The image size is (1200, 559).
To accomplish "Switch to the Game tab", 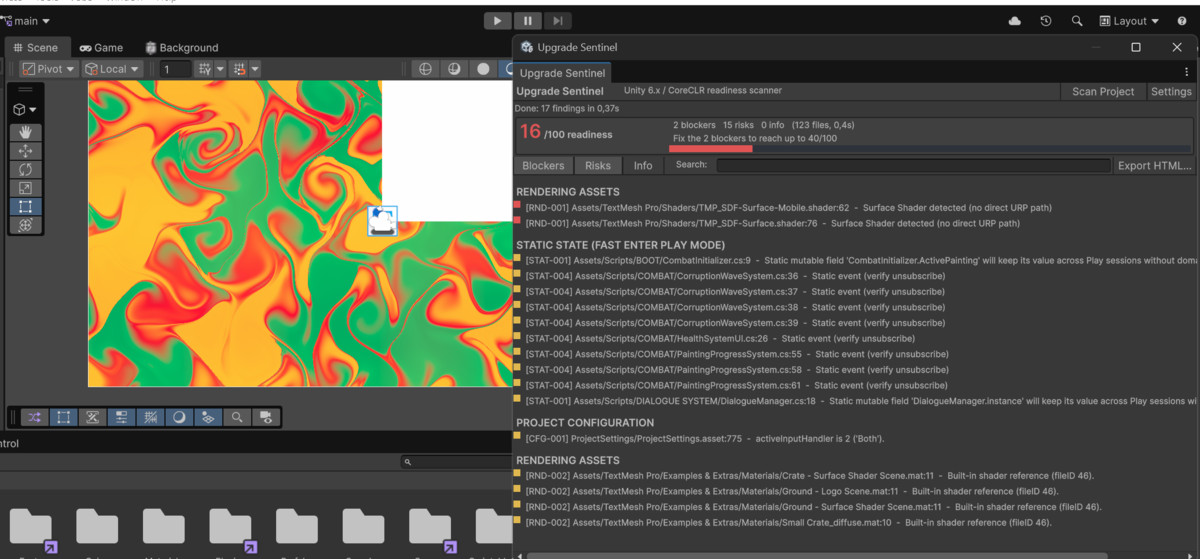I will tap(101, 47).
